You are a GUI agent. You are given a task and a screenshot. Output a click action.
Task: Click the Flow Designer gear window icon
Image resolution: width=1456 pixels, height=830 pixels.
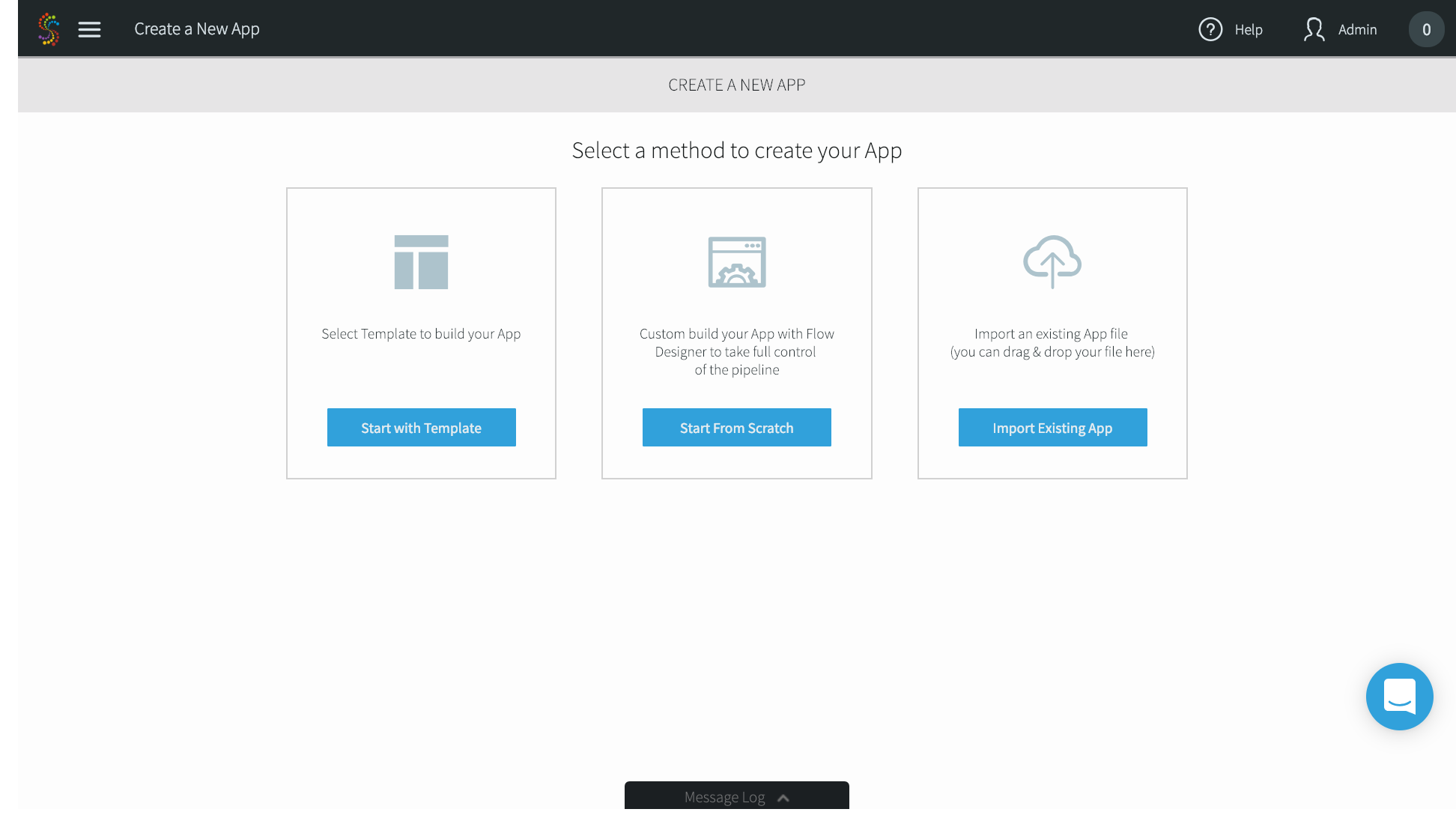(737, 262)
